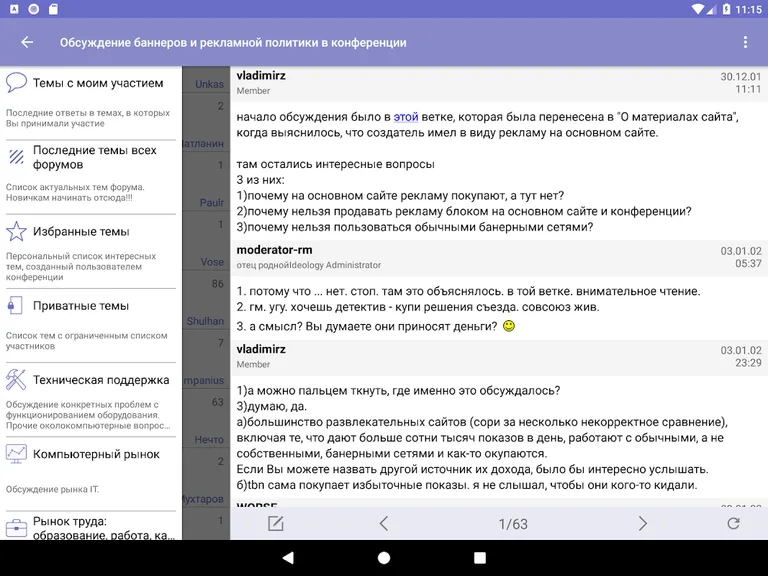
Task: Tap the Android recent apps button
Action: 480,558
